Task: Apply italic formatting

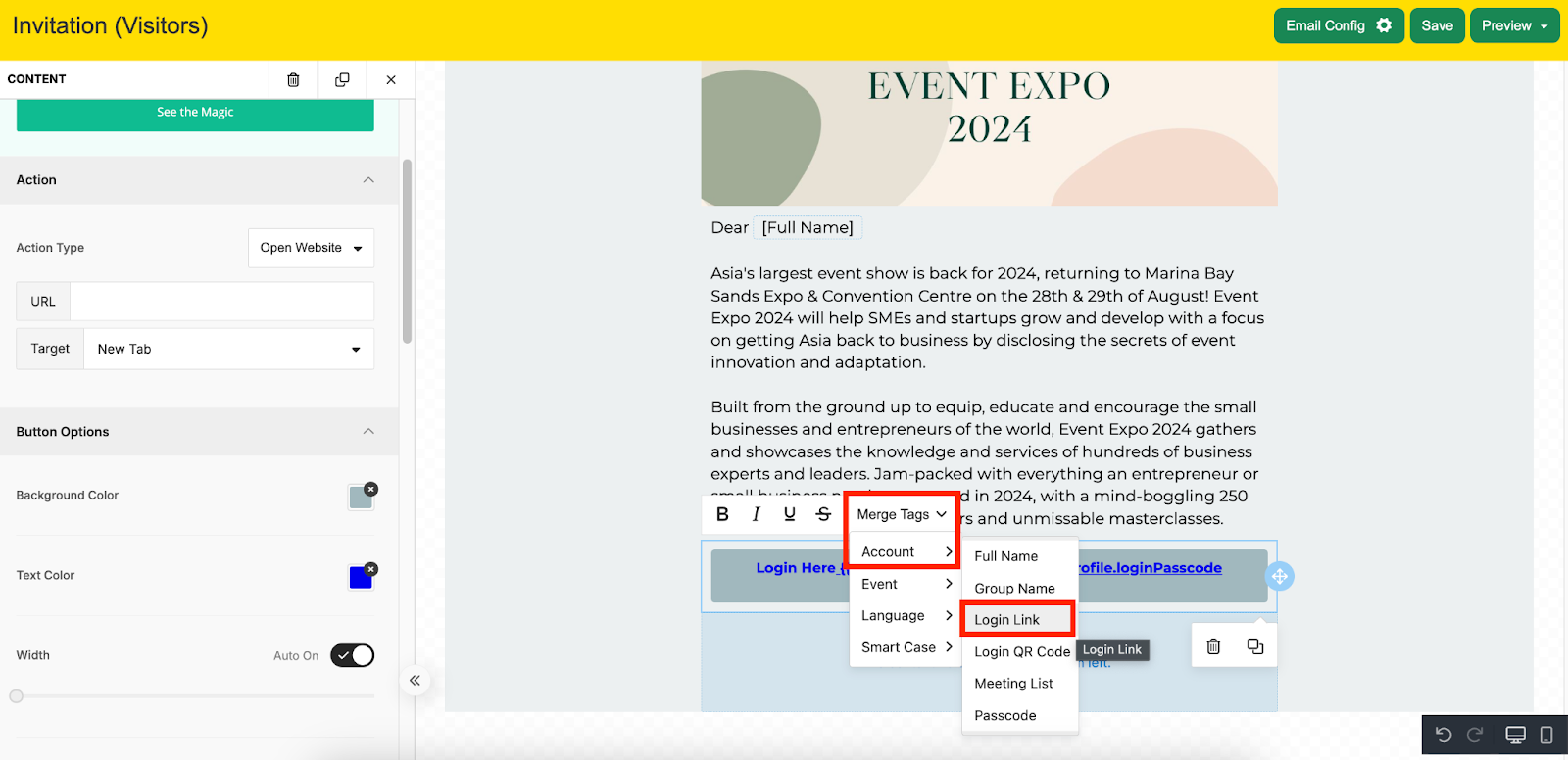Action: pyautogui.click(x=756, y=514)
